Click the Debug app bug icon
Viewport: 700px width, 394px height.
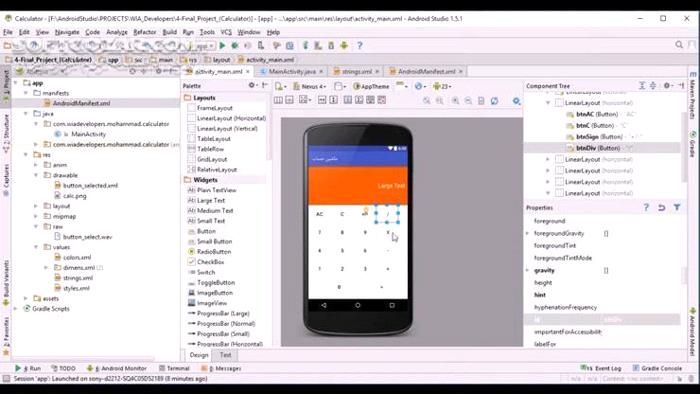[x=234, y=46]
